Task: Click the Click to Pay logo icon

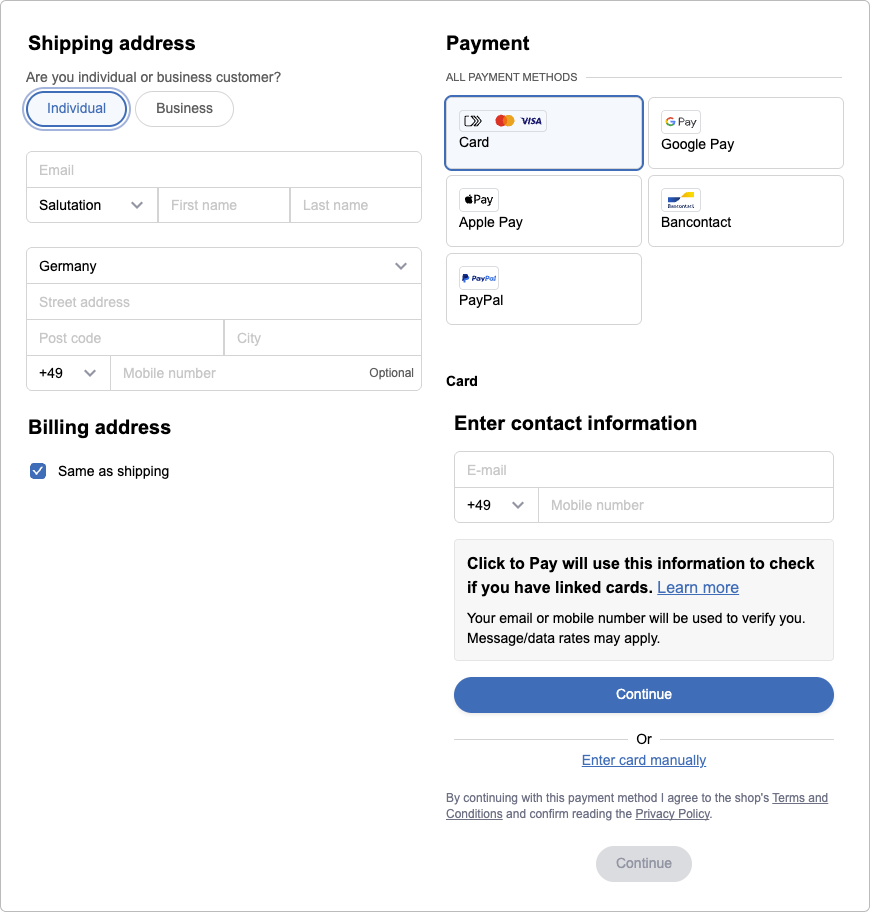Action: click(473, 121)
